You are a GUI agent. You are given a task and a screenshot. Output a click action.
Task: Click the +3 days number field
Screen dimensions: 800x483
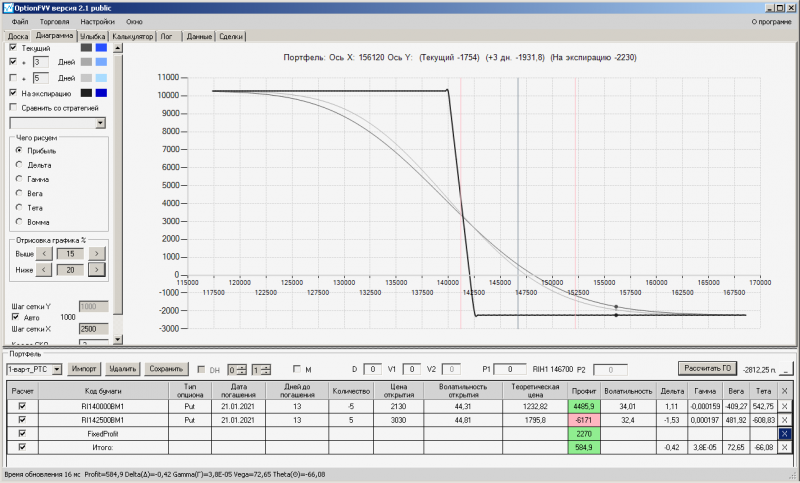click(x=40, y=62)
